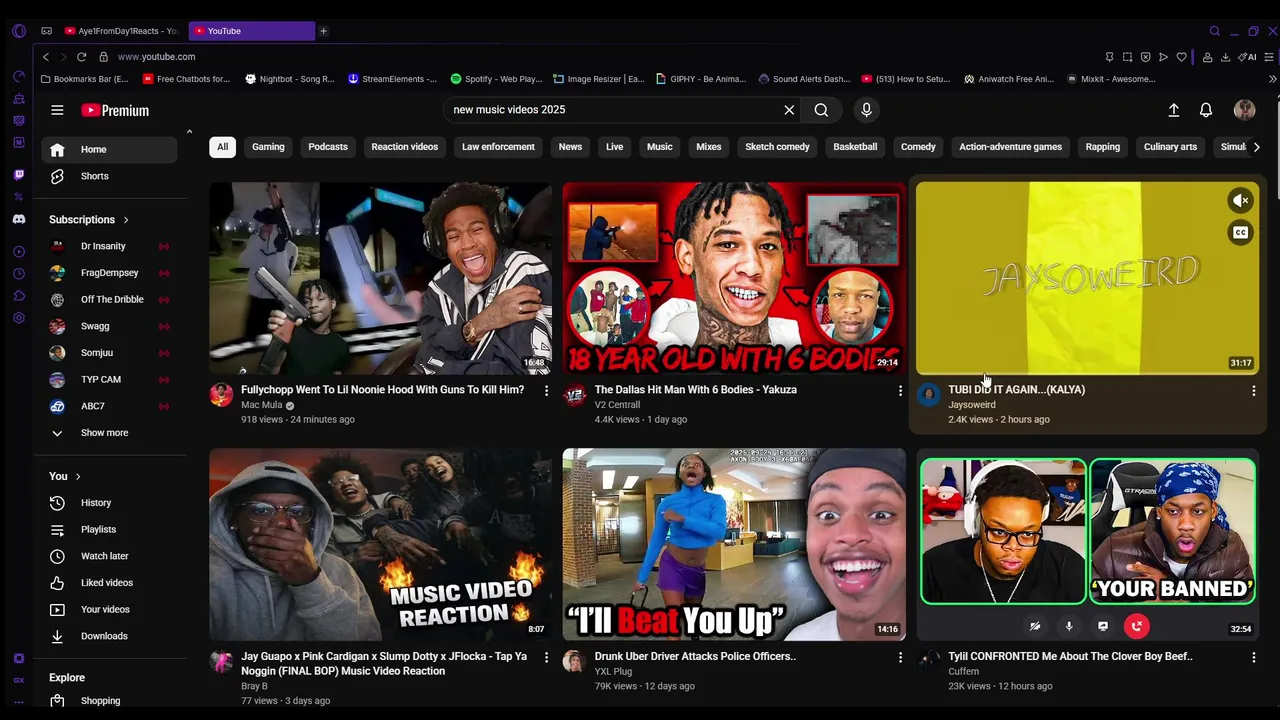This screenshot has width=1280, height=720.
Task: Open Spotify Web Player bookmark
Action: coord(496,79)
